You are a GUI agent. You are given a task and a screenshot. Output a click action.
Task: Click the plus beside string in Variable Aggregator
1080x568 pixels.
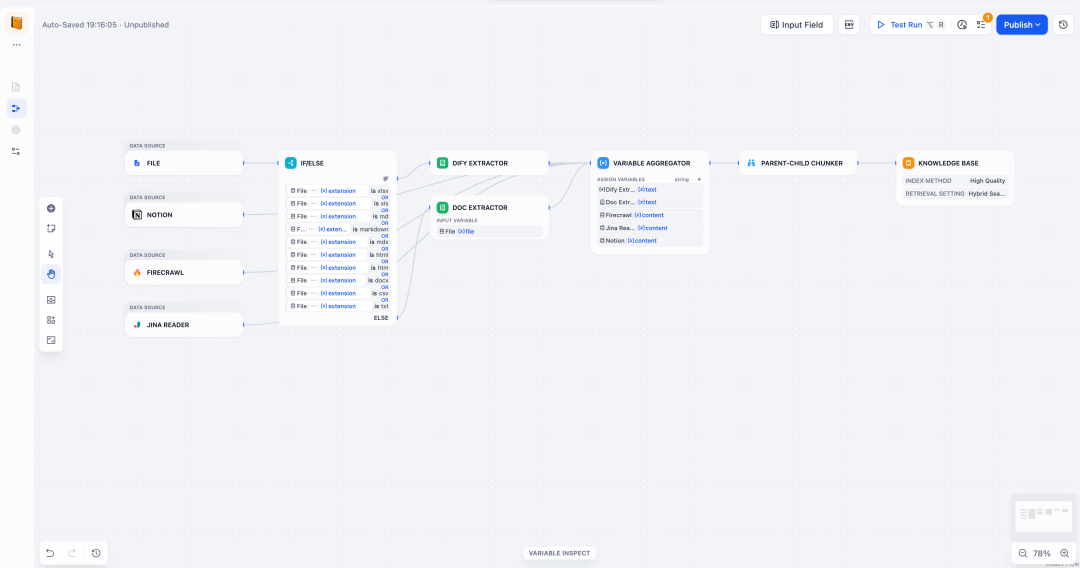pyautogui.click(x=699, y=180)
